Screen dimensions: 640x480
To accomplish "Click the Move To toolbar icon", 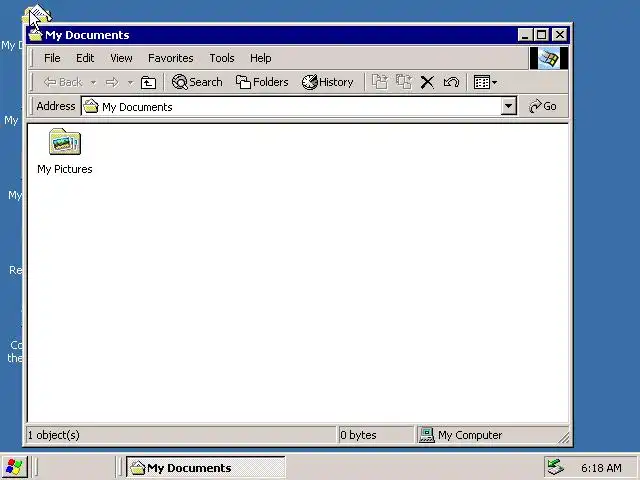I will (380, 82).
